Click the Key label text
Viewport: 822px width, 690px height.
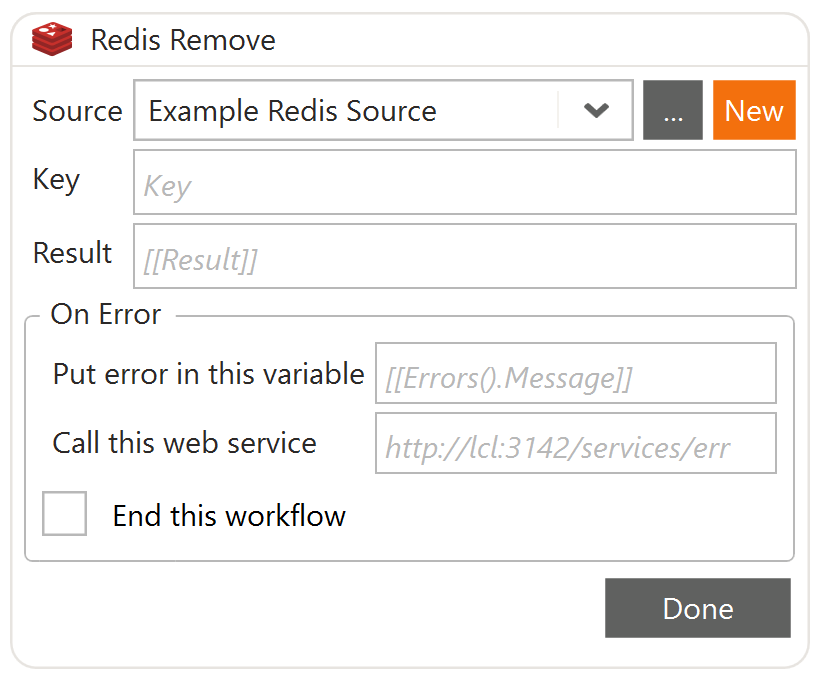(56, 180)
